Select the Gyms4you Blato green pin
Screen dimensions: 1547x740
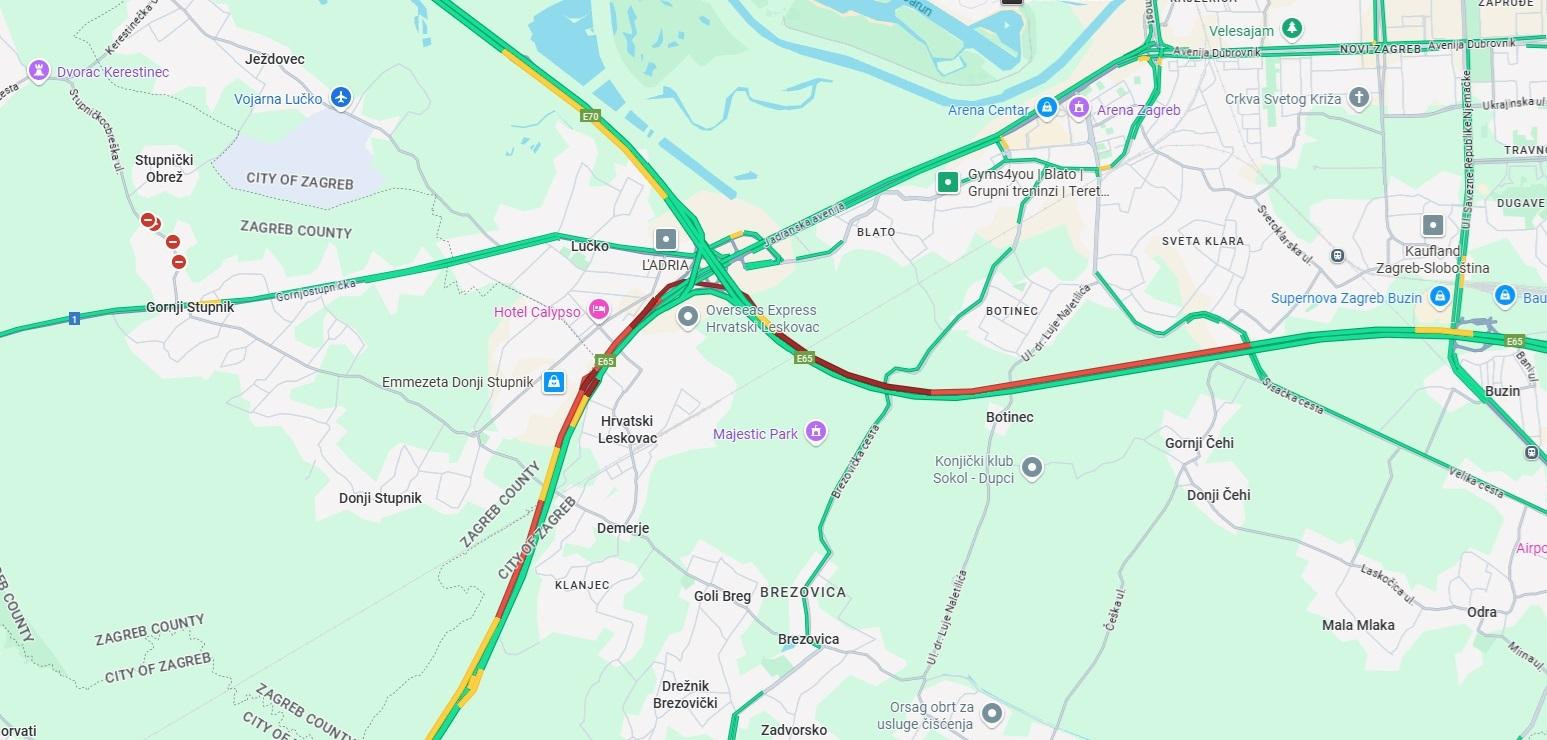947,182
